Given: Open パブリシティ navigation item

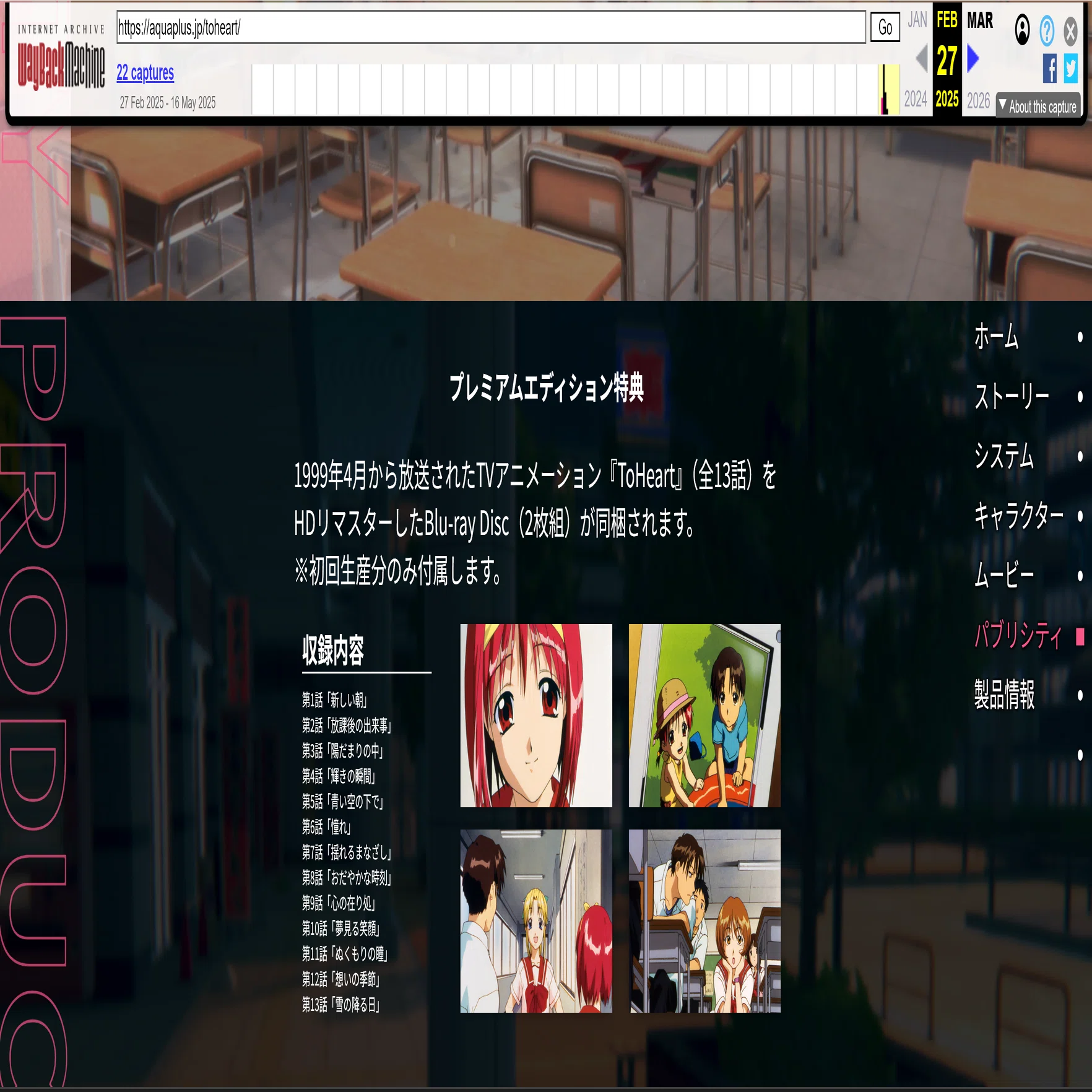Looking at the screenshot, I should 1019,635.
